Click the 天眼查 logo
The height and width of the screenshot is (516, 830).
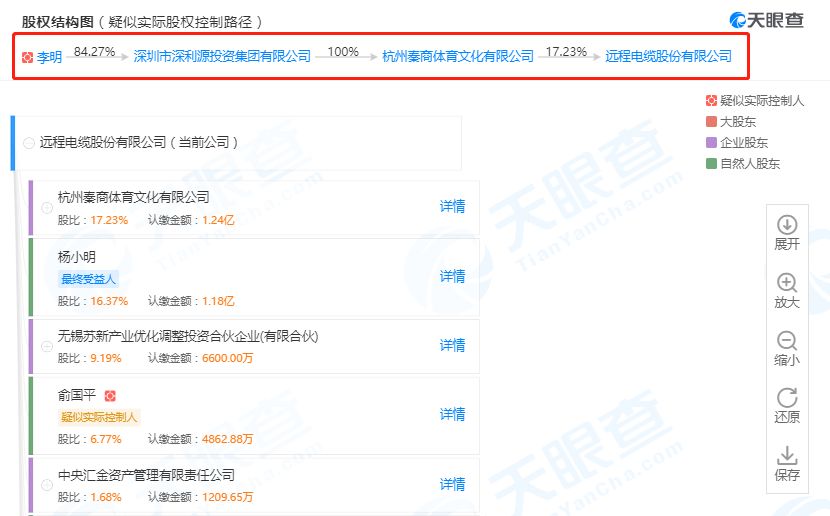click(766, 20)
